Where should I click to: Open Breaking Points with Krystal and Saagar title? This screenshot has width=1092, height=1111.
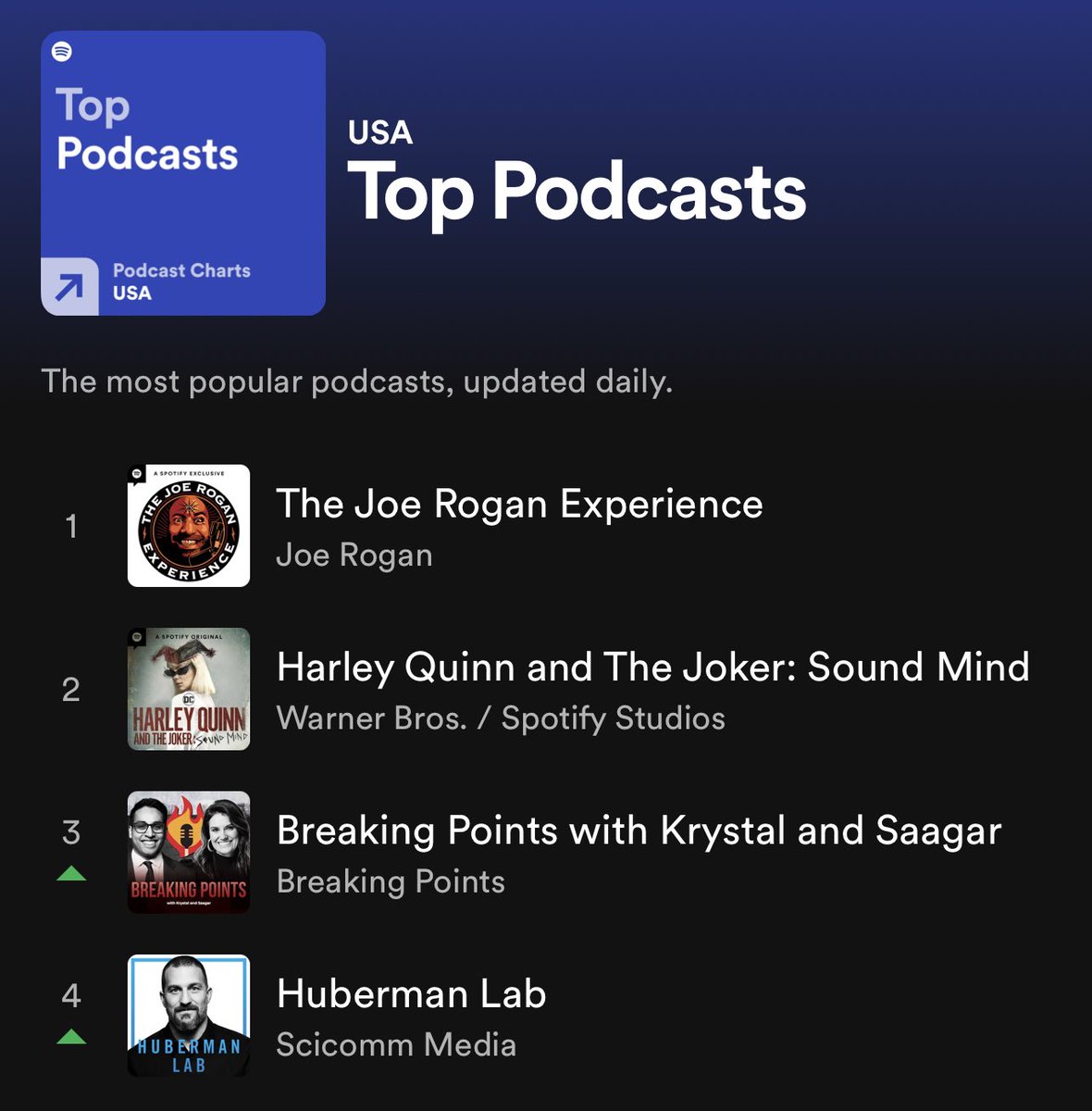[x=639, y=831]
